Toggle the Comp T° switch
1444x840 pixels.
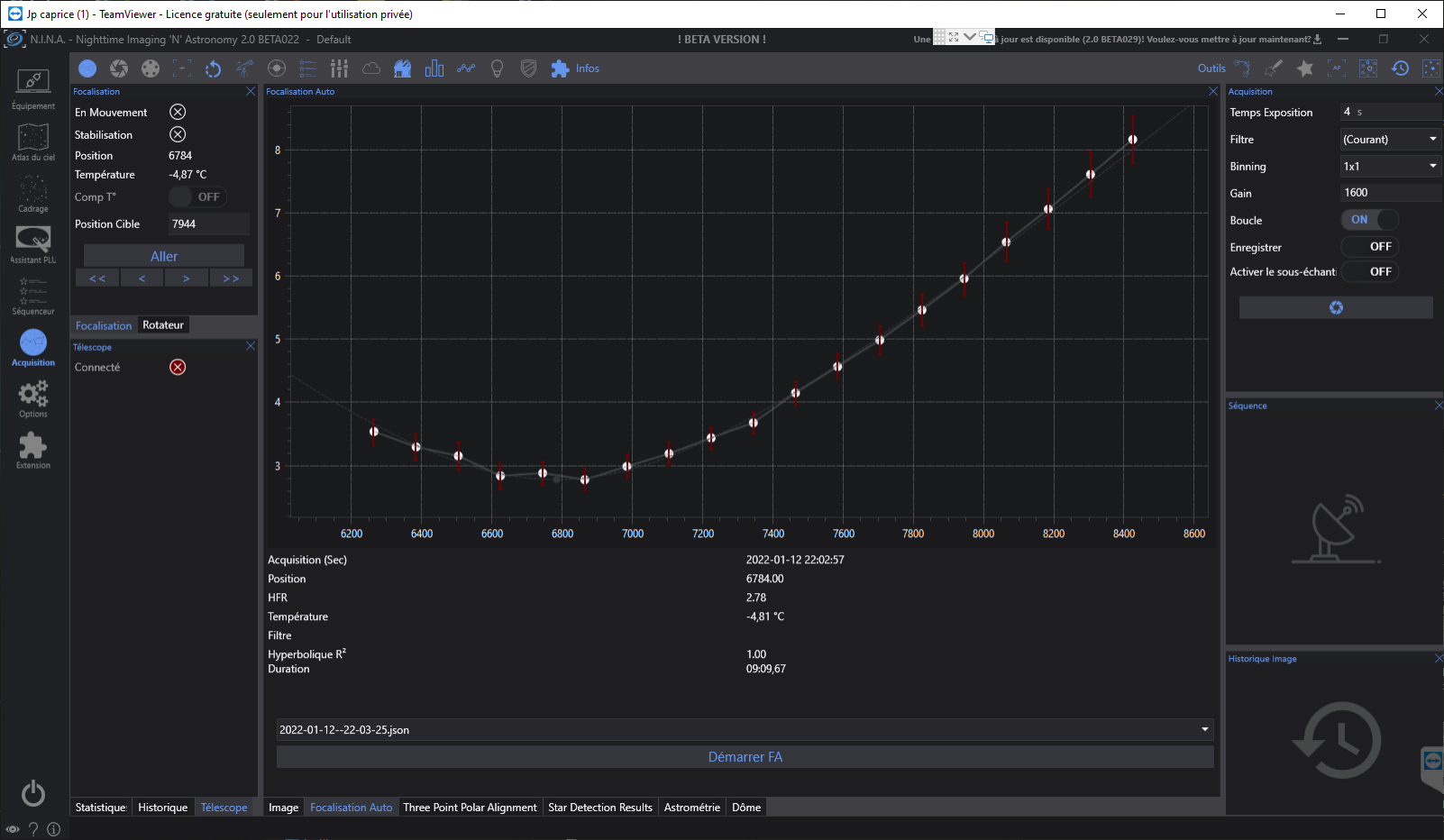click(196, 196)
